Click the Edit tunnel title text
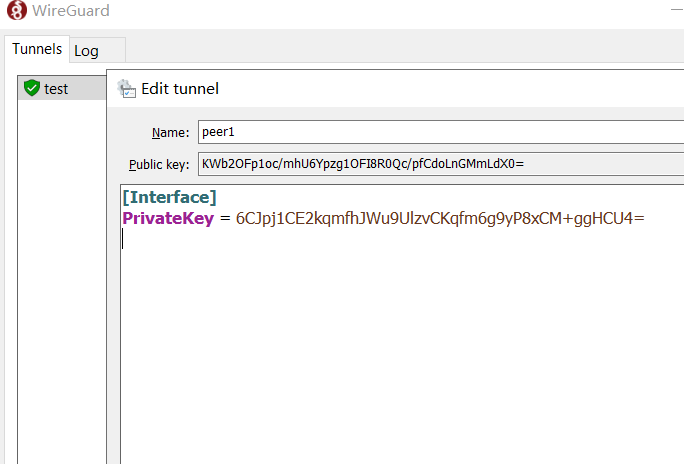The image size is (684, 464). [180, 89]
